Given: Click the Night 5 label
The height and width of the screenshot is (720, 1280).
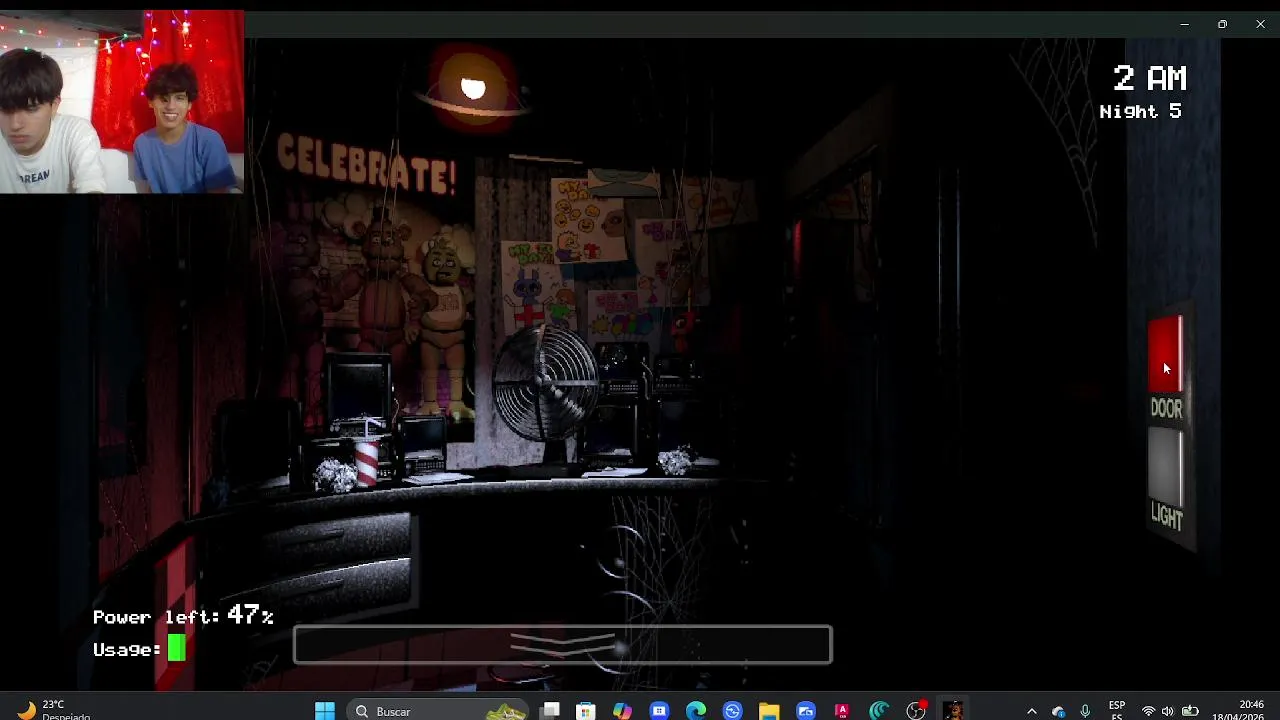Looking at the screenshot, I should 1141,111.
